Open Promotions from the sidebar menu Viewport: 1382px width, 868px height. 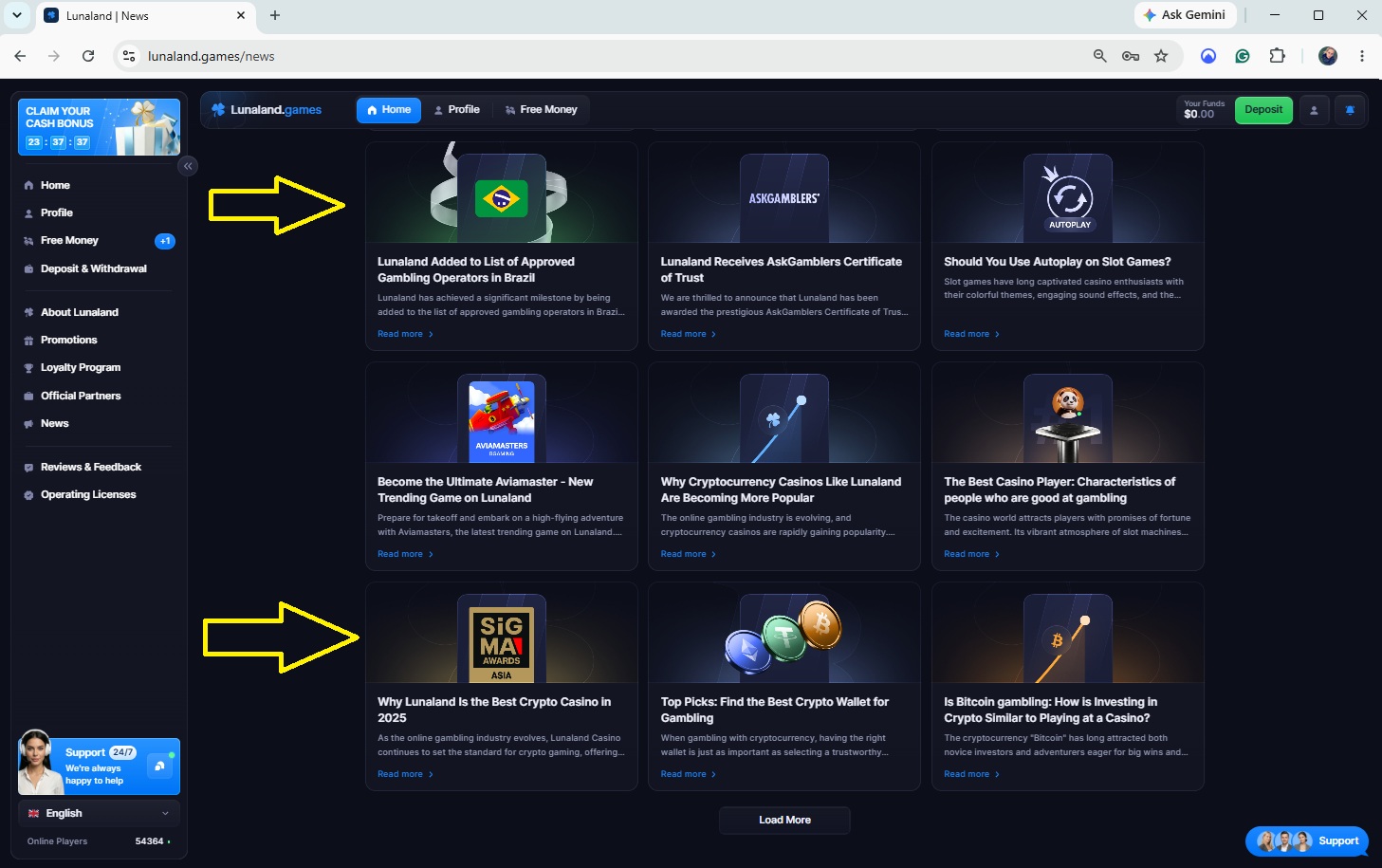[69, 341]
